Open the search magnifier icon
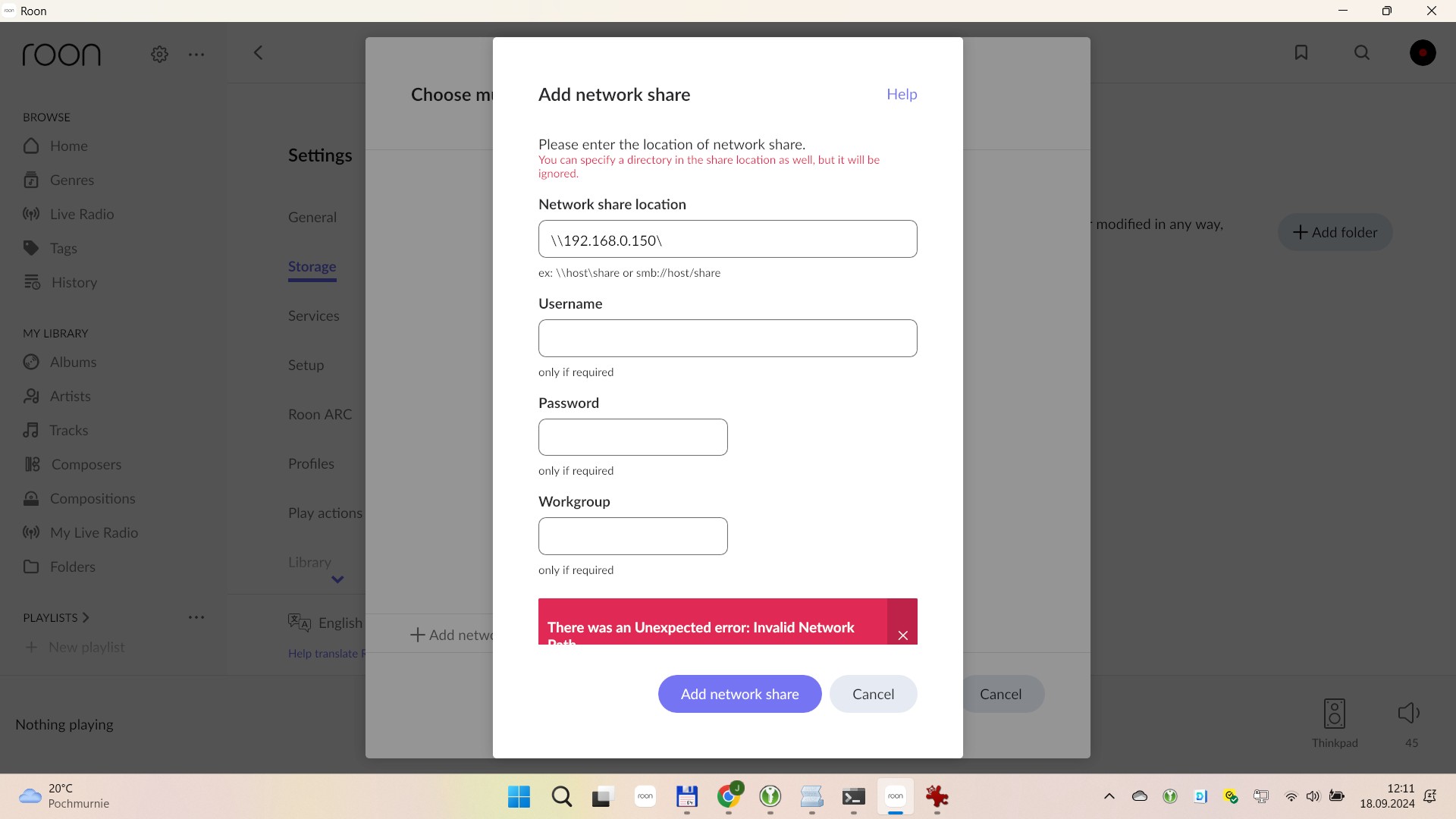The height and width of the screenshot is (819, 1456). (x=1362, y=52)
